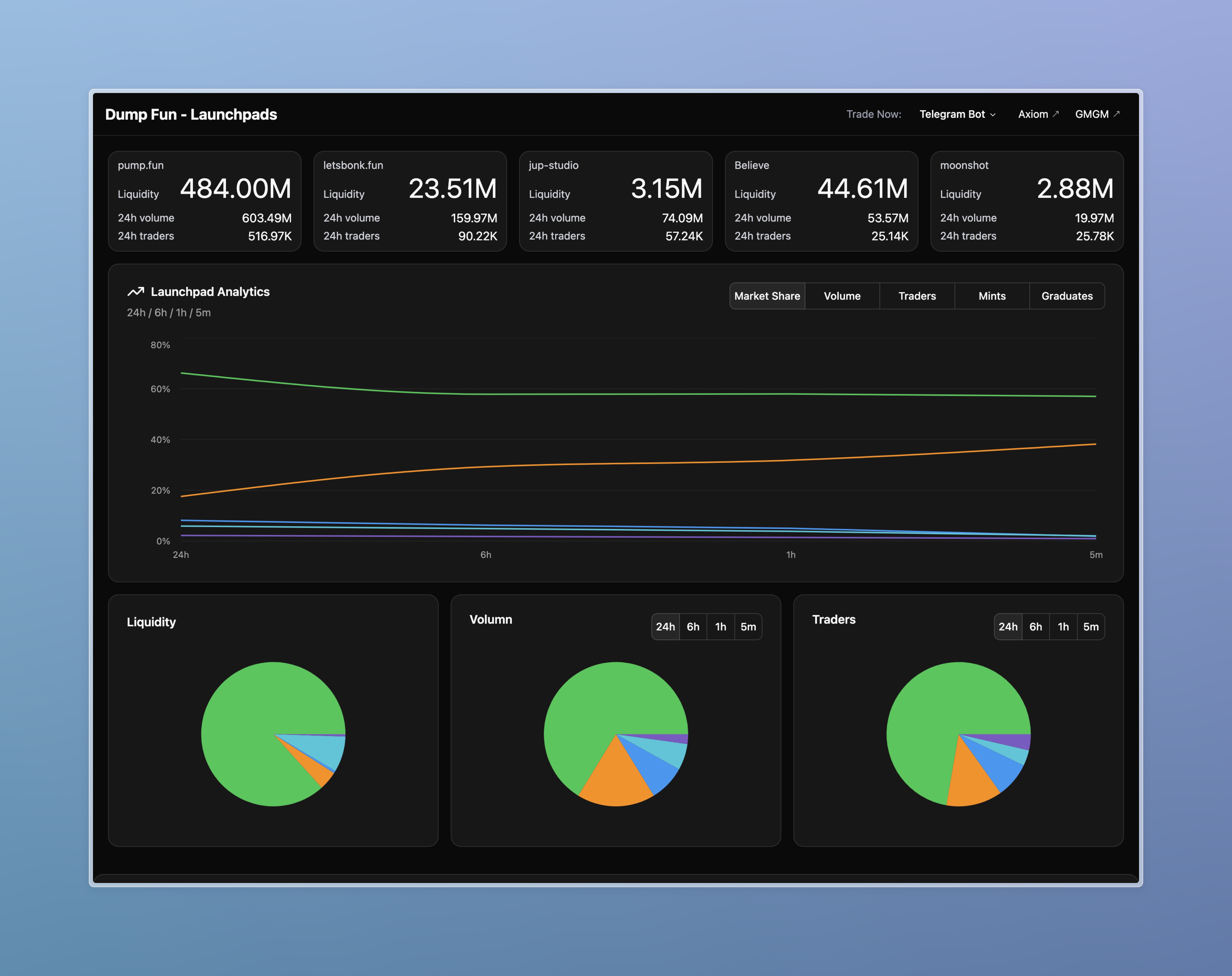The height and width of the screenshot is (976, 1232).
Task: Click the Believe launchpad card
Action: coord(821,201)
